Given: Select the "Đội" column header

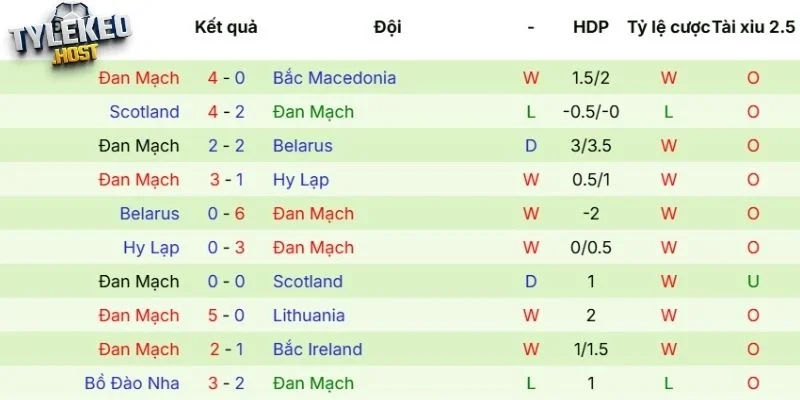Looking at the screenshot, I should 387,27.
